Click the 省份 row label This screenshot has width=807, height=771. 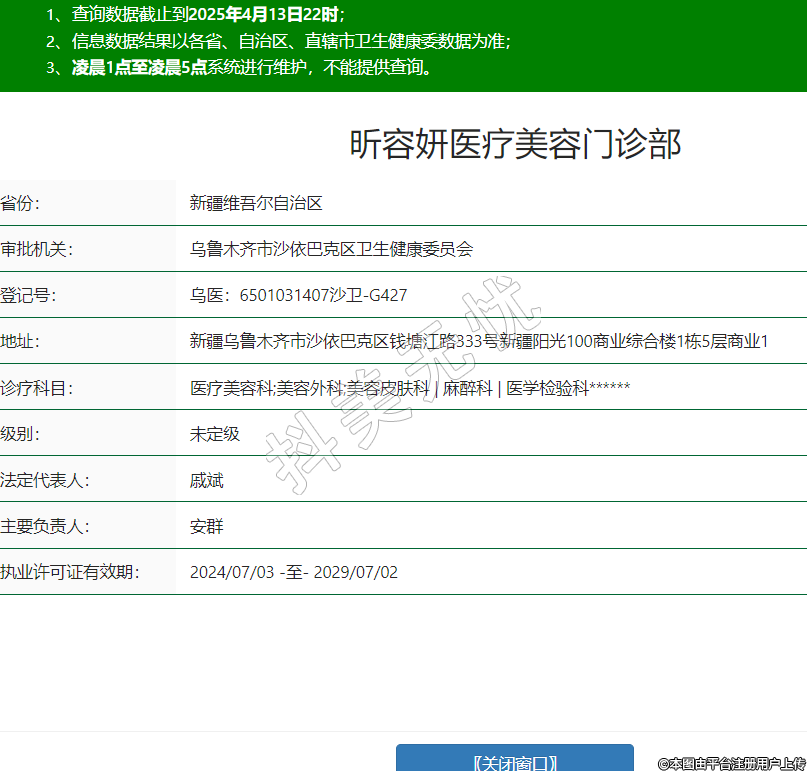pyautogui.click(x=21, y=203)
